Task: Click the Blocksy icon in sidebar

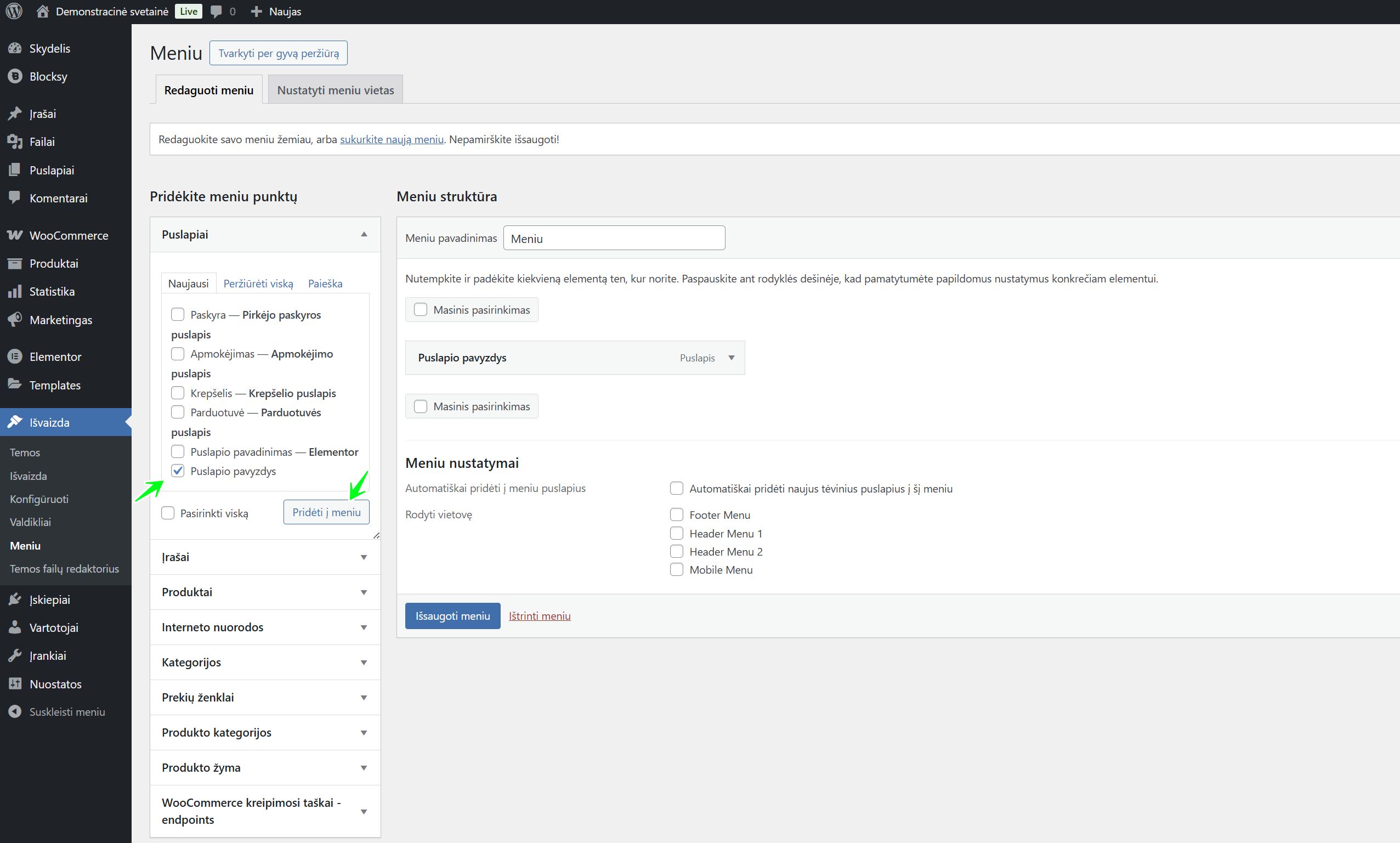Action: 15,76
